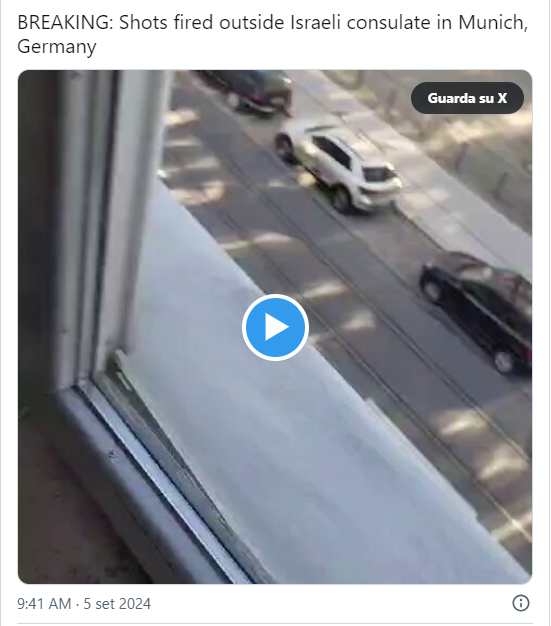Click the black car in the video
The image size is (551, 626).
tap(476, 311)
